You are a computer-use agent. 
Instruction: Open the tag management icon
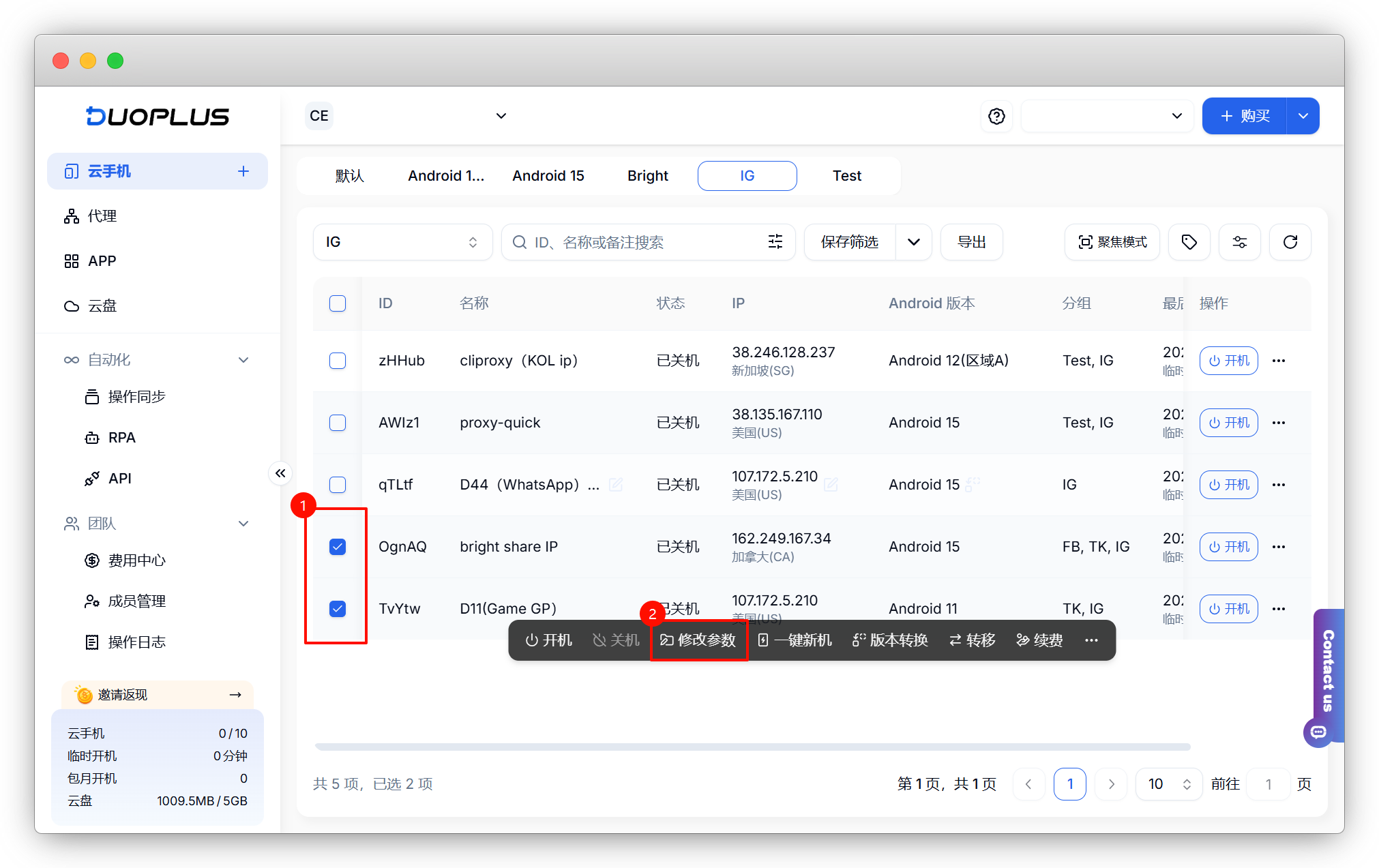point(1189,242)
